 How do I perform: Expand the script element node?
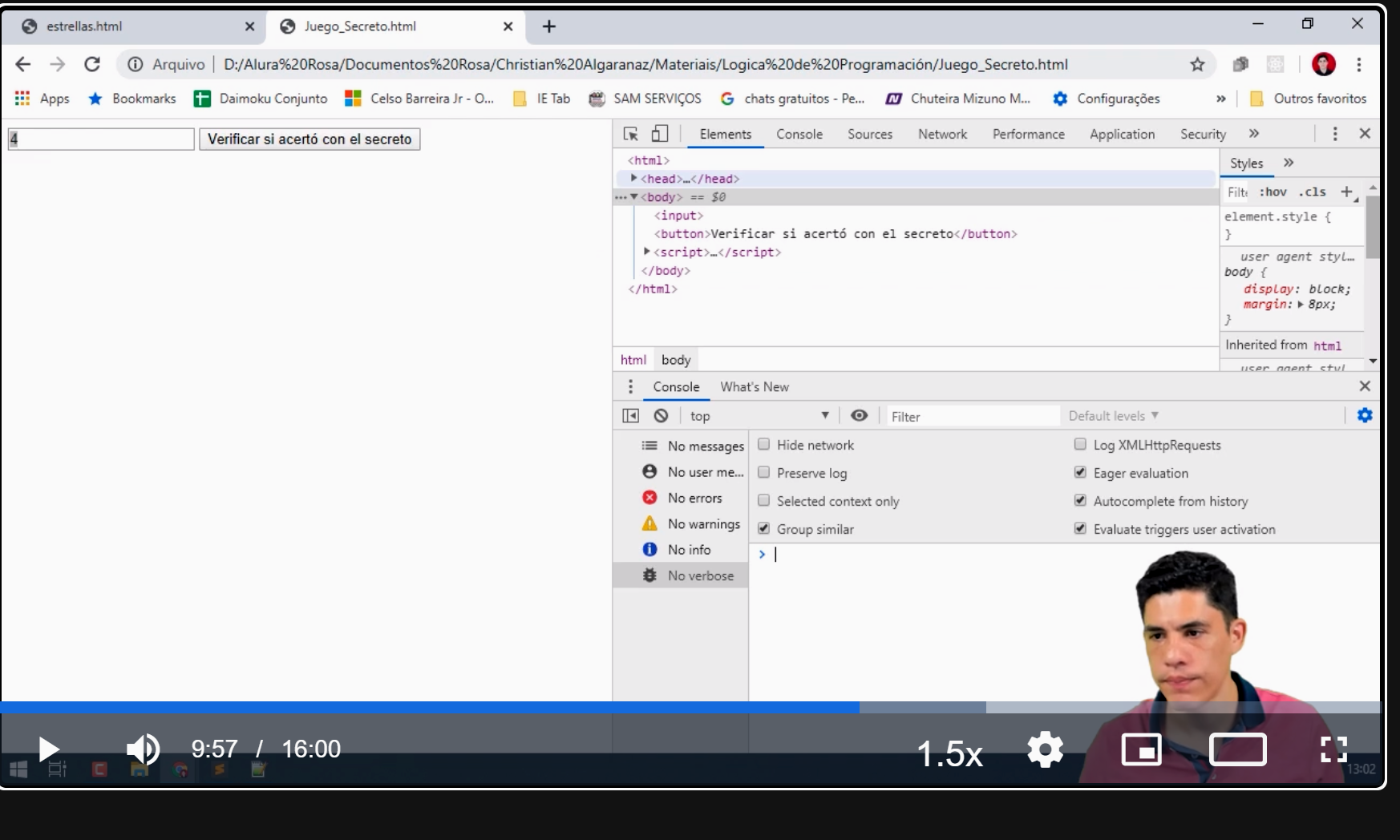(x=647, y=252)
